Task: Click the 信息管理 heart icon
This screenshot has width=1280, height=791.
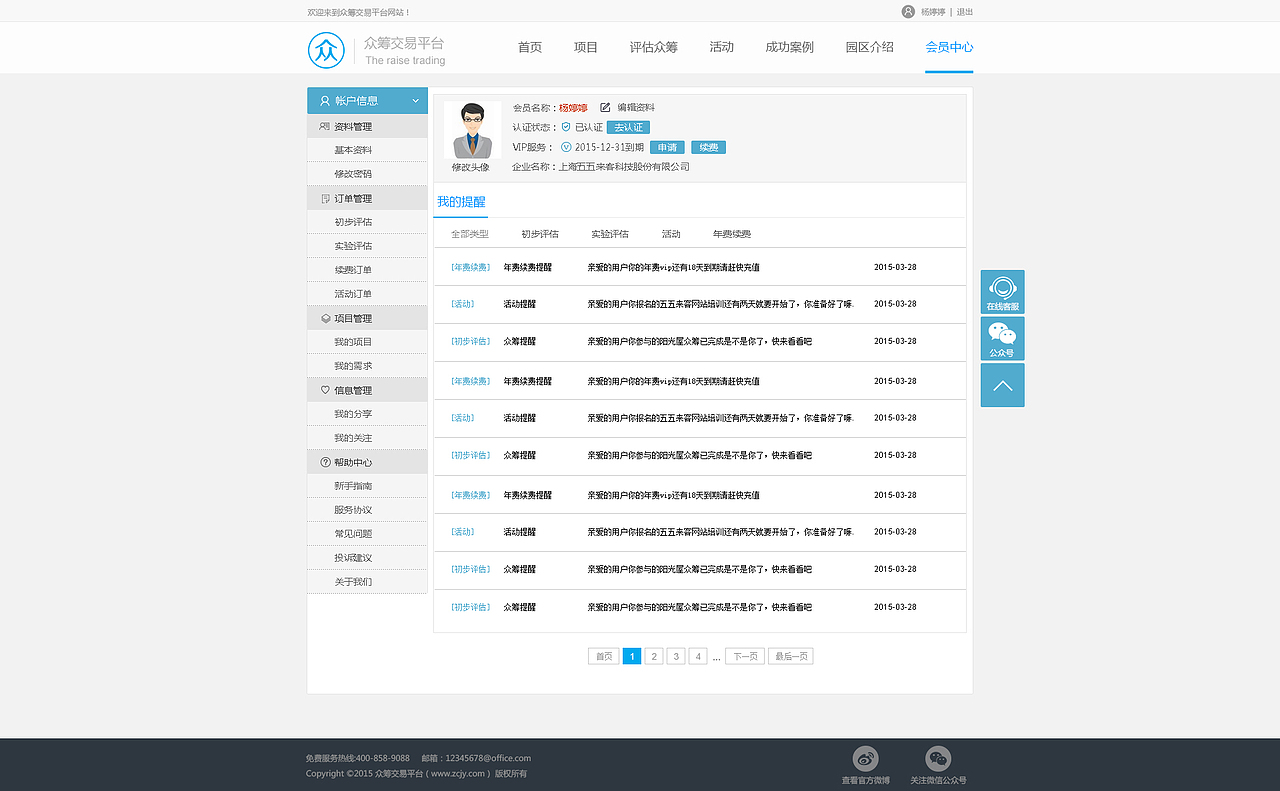Action: click(325, 390)
